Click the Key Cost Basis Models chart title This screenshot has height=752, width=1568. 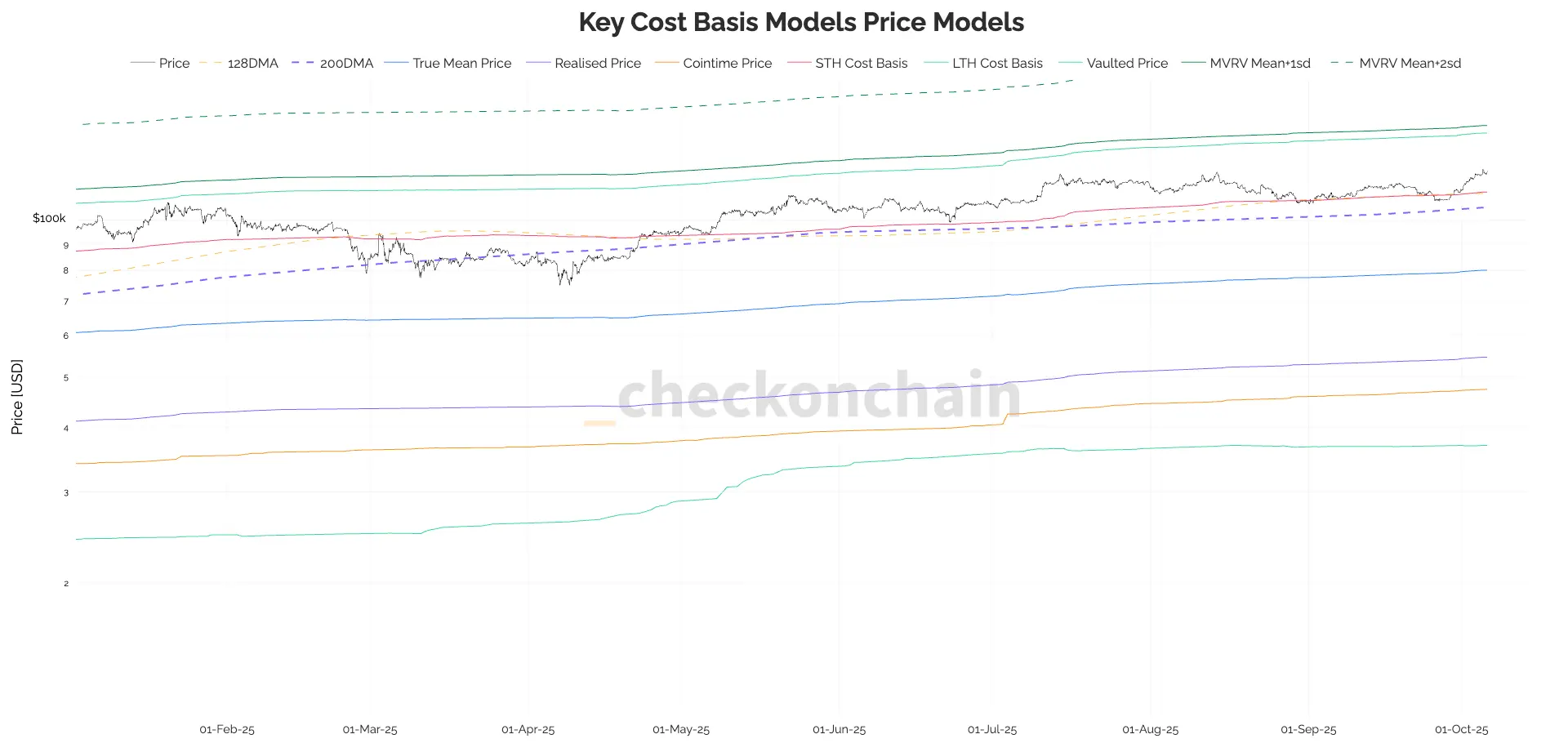801,22
